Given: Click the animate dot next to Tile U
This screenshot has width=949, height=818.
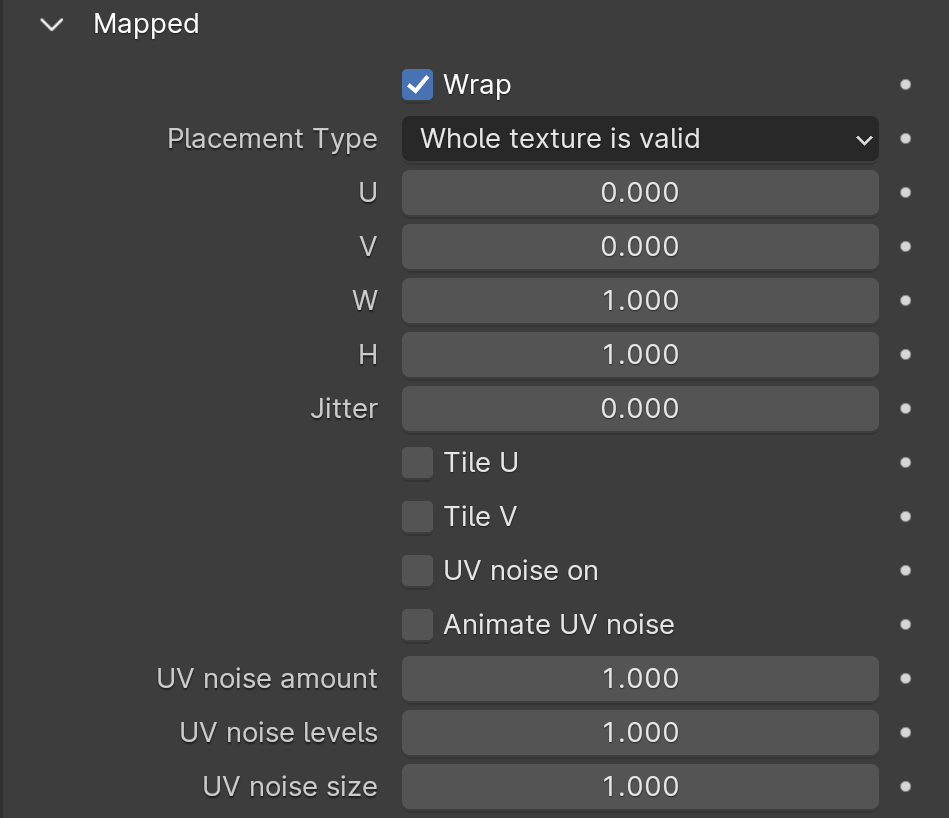Looking at the screenshot, I should (905, 462).
